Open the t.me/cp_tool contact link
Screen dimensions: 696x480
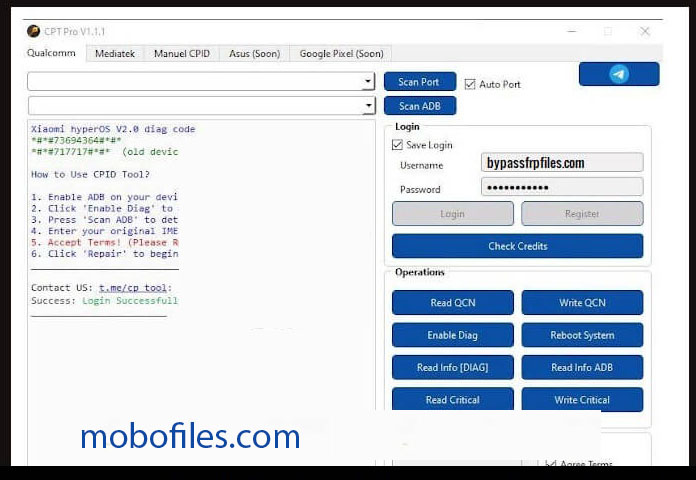click(x=133, y=288)
